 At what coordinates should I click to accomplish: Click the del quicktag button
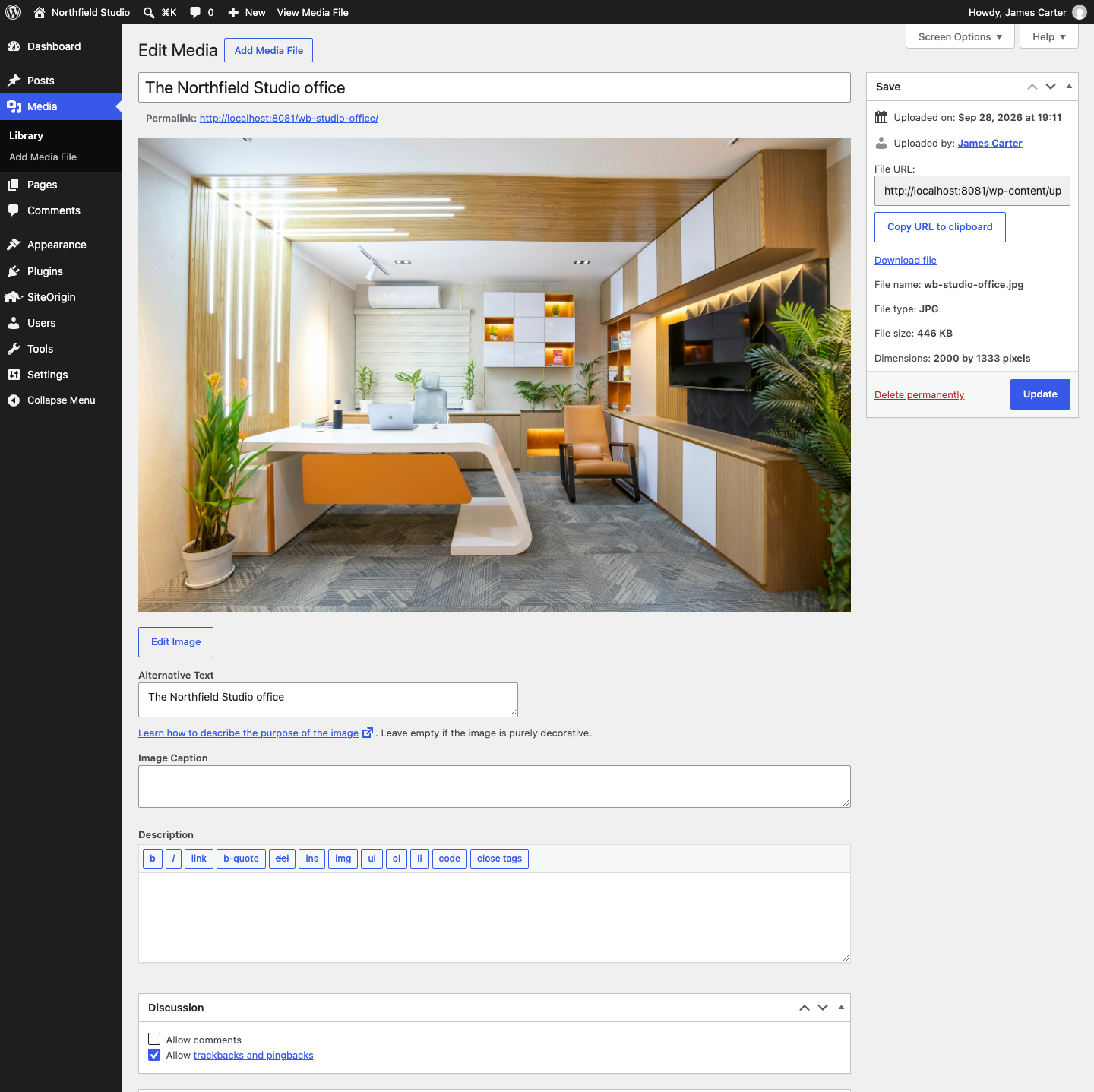pos(282,859)
